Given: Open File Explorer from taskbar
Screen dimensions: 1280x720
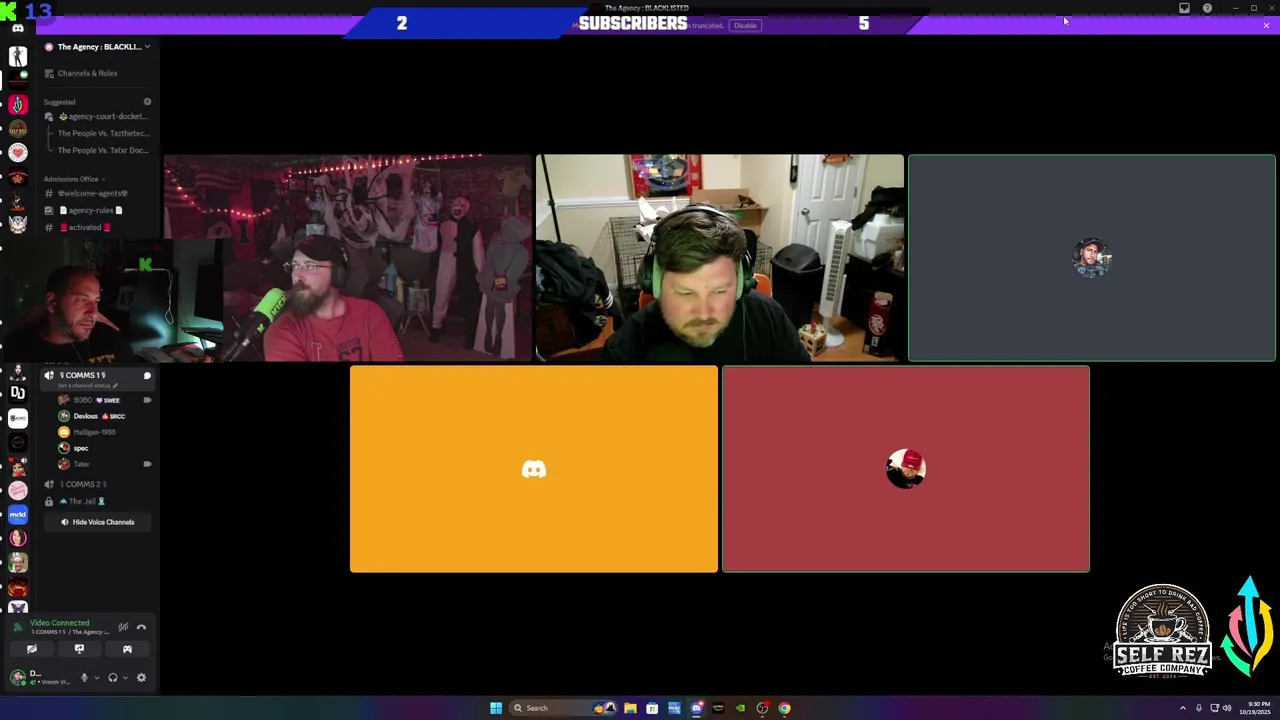Looking at the screenshot, I should click(x=630, y=708).
